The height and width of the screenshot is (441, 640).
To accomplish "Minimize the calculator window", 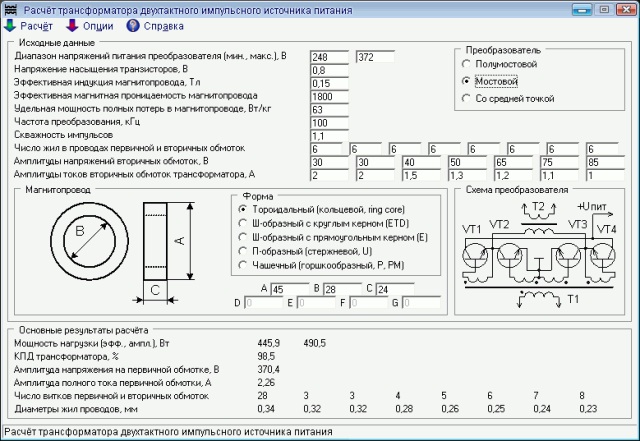I will (x=582, y=9).
